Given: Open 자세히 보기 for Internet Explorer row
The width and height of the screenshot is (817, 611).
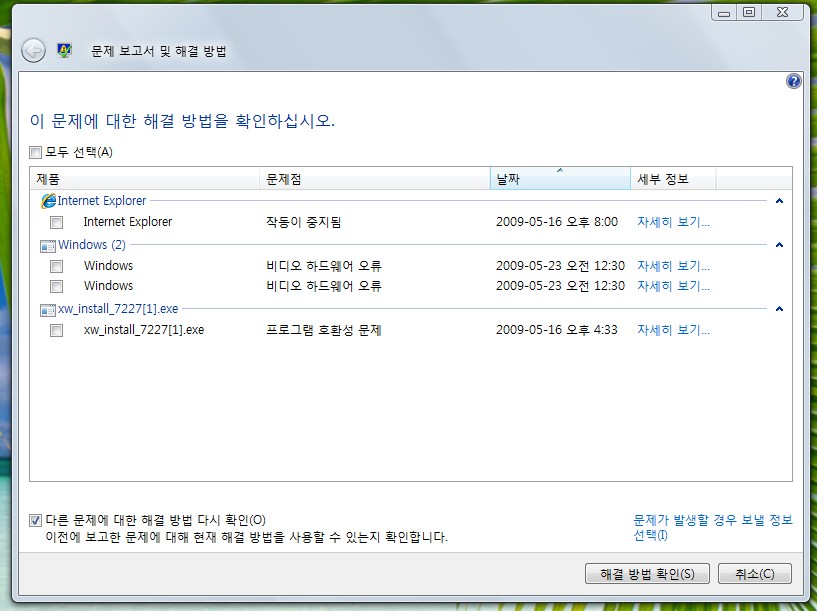Looking at the screenshot, I should (x=673, y=222).
